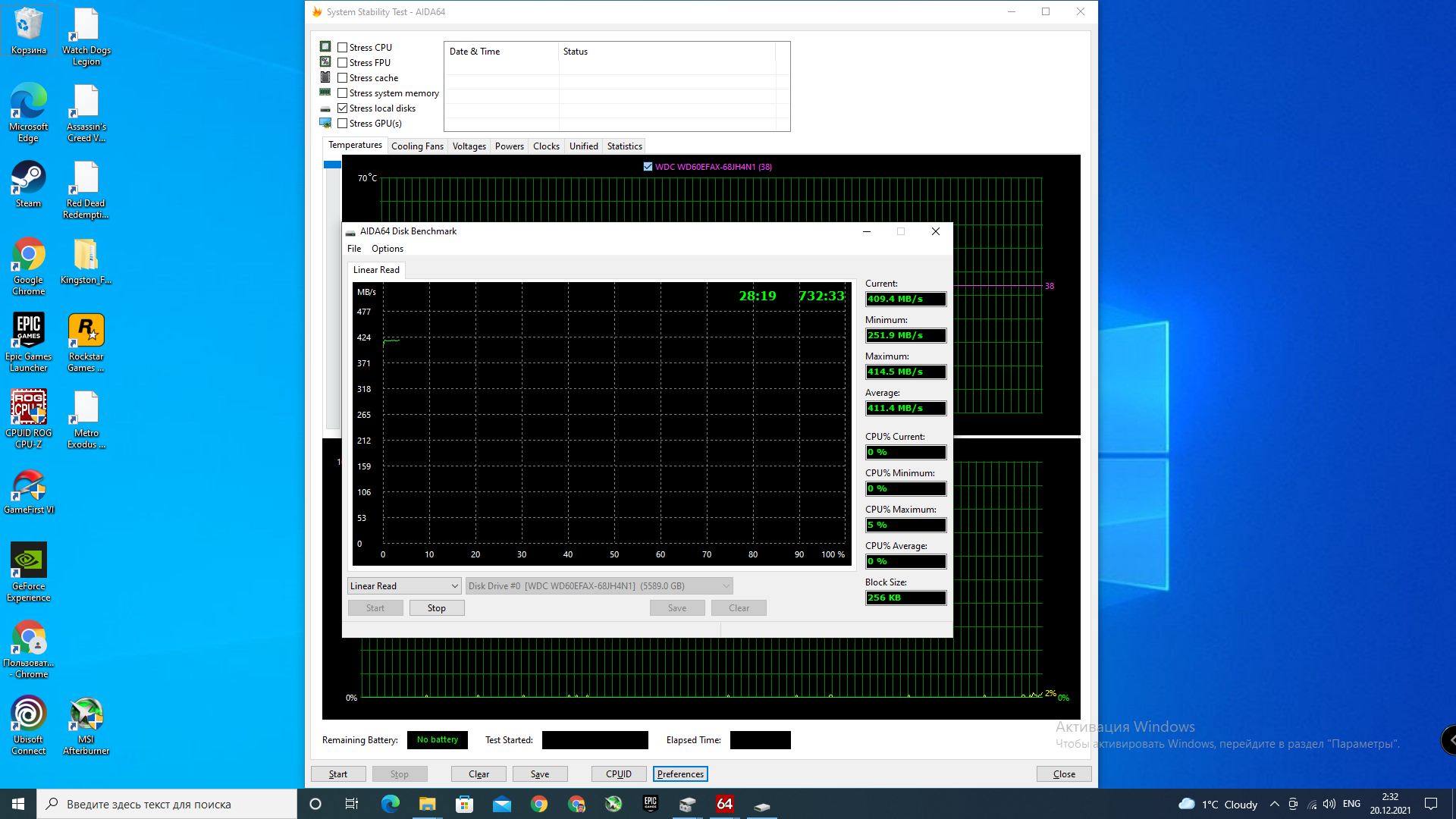1456x819 pixels.
Task: Enable the Stress CPU checkbox
Action: tap(343, 48)
